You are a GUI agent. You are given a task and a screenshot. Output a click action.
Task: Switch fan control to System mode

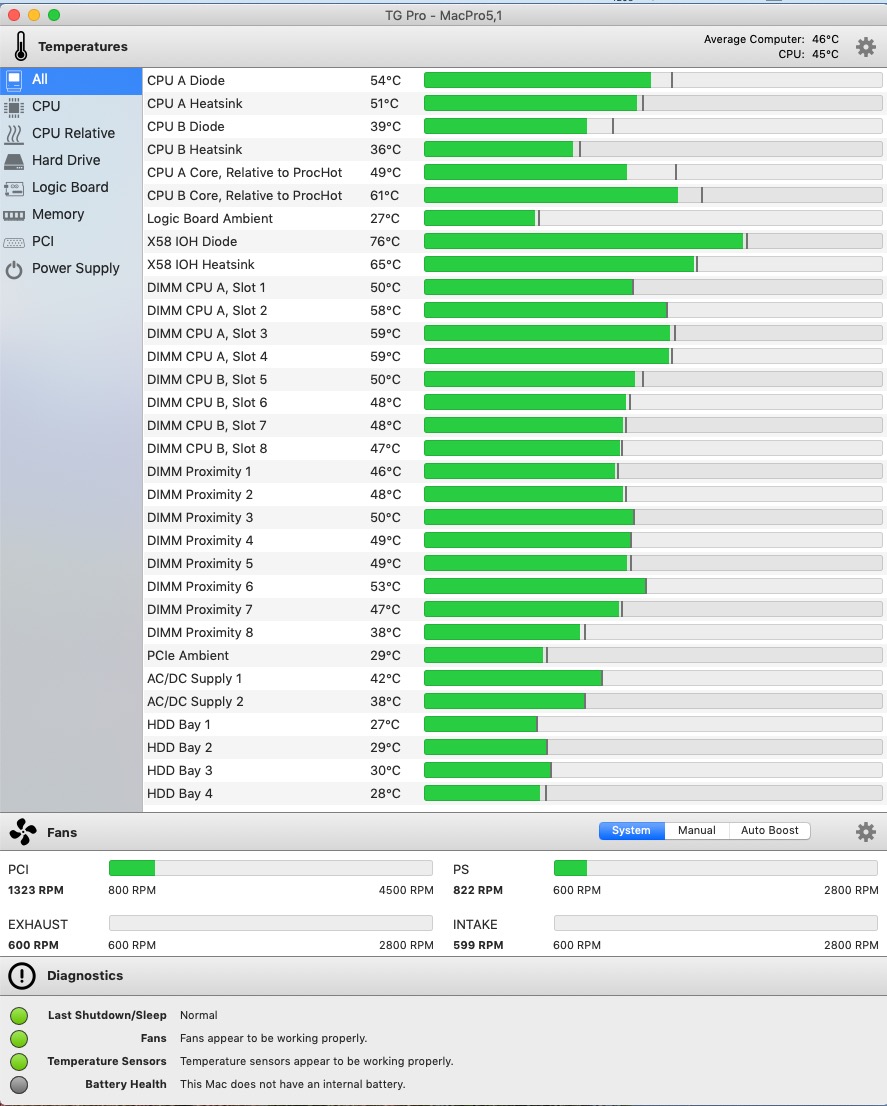tap(632, 830)
